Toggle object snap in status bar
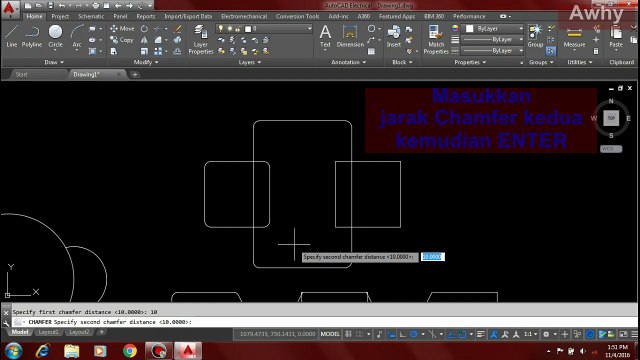Screen dimensions: 640x360 tap(462, 334)
